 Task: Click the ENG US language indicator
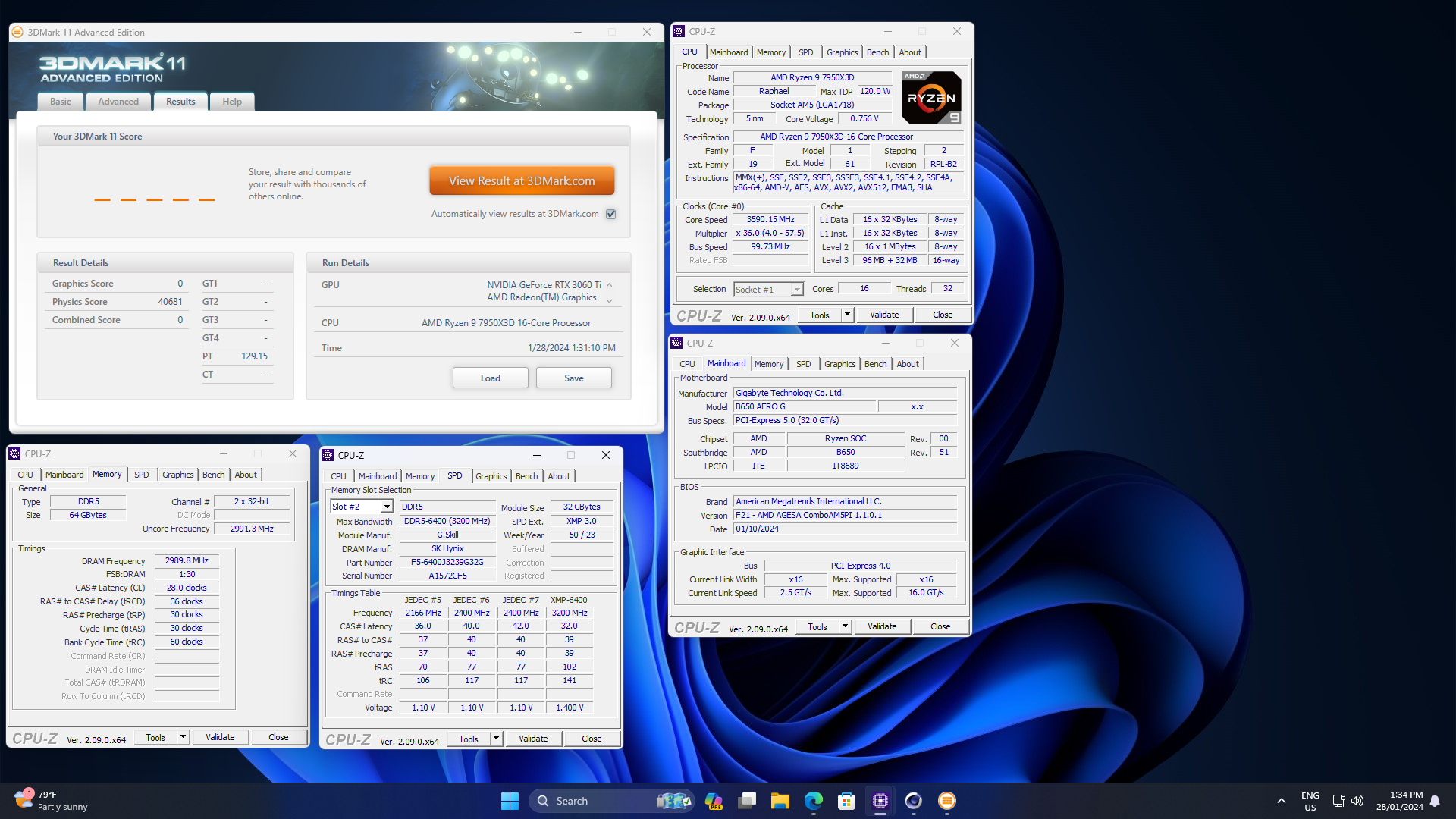coord(1310,801)
